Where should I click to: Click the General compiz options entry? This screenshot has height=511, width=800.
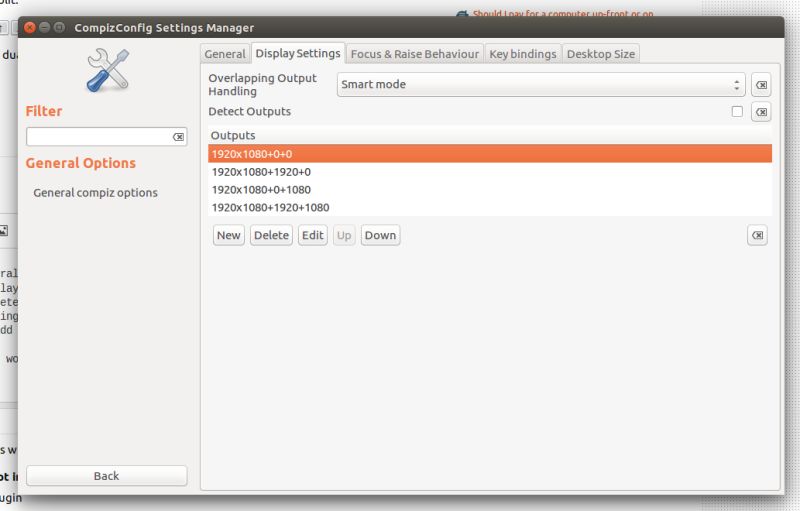click(x=95, y=193)
